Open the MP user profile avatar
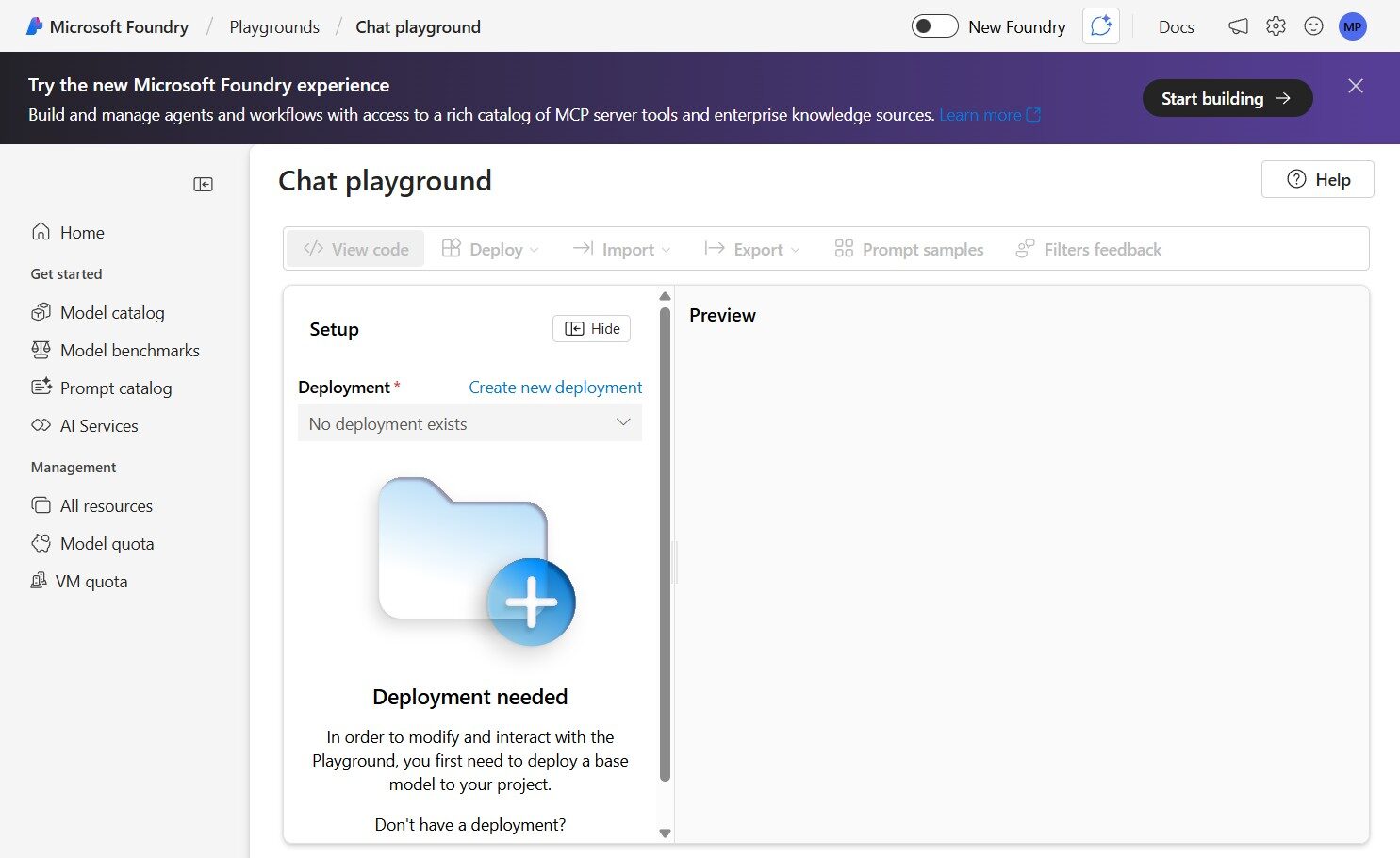The image size is (1400, 858). point(1352,26)
